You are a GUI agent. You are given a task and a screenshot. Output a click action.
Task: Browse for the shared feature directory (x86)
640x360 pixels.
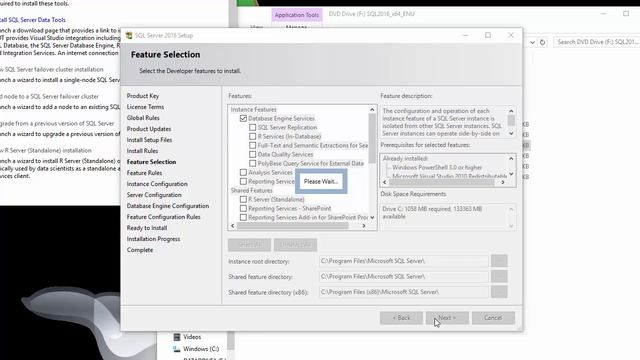click(x=499, y=292)
